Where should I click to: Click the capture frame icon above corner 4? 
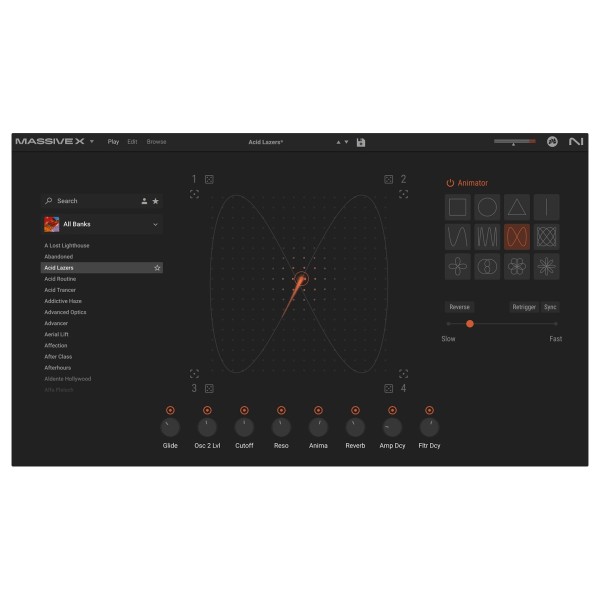(x=403, y=373)
